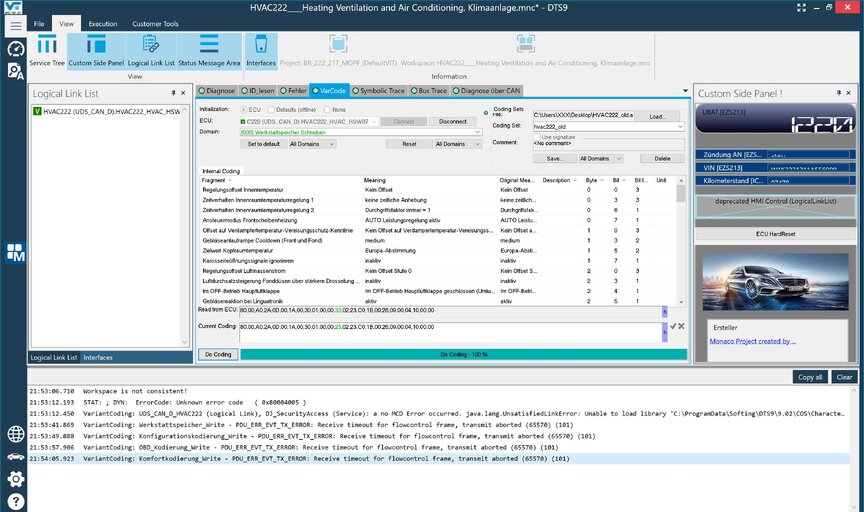This screenshot has width=864, height=512.
Task: Switch to Diagnose über CAN tab
Action: 487,91
